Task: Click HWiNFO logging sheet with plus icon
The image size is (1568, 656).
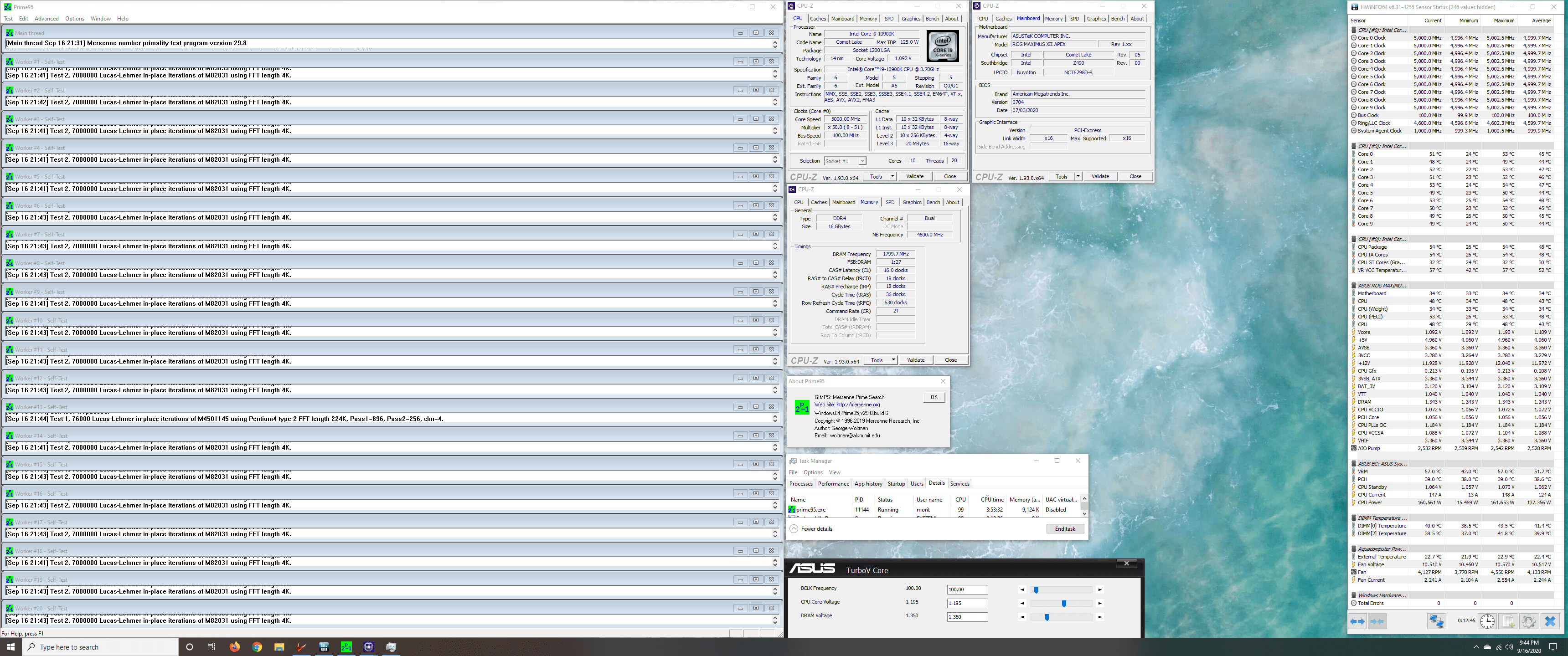Action: click(1508, 621)
